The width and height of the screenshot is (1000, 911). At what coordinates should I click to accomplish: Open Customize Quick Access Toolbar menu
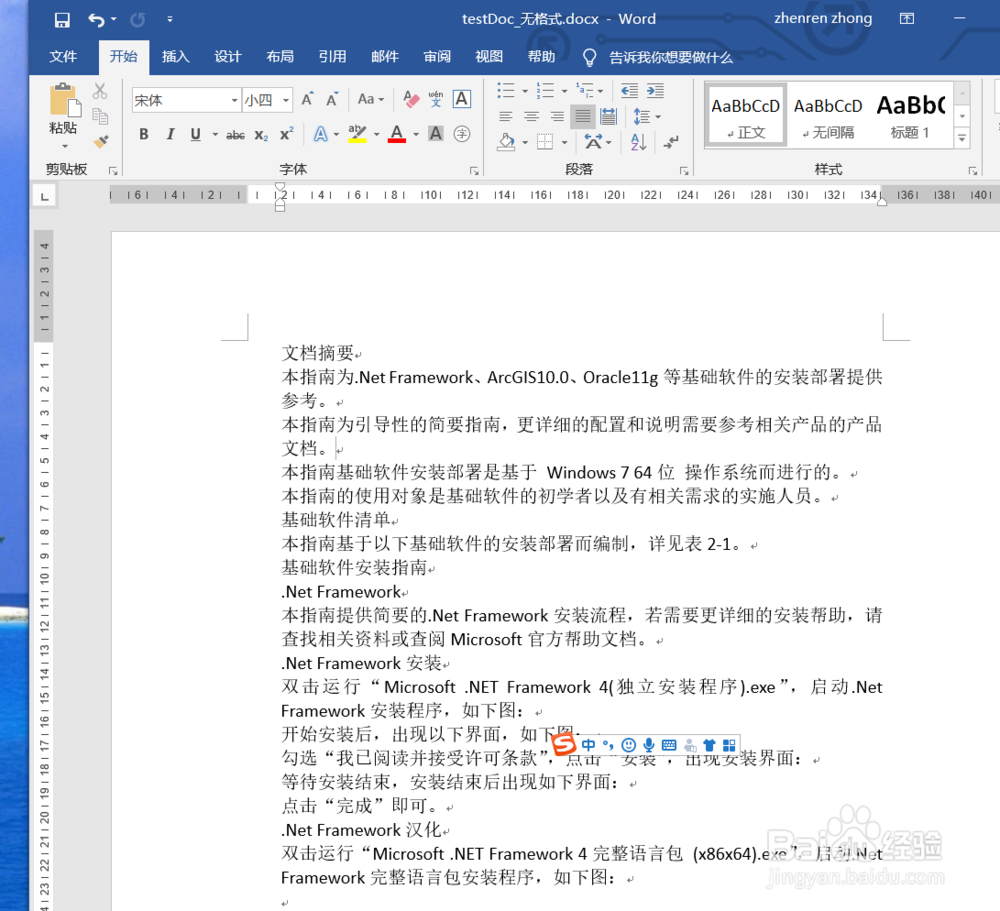coord(170,20)
